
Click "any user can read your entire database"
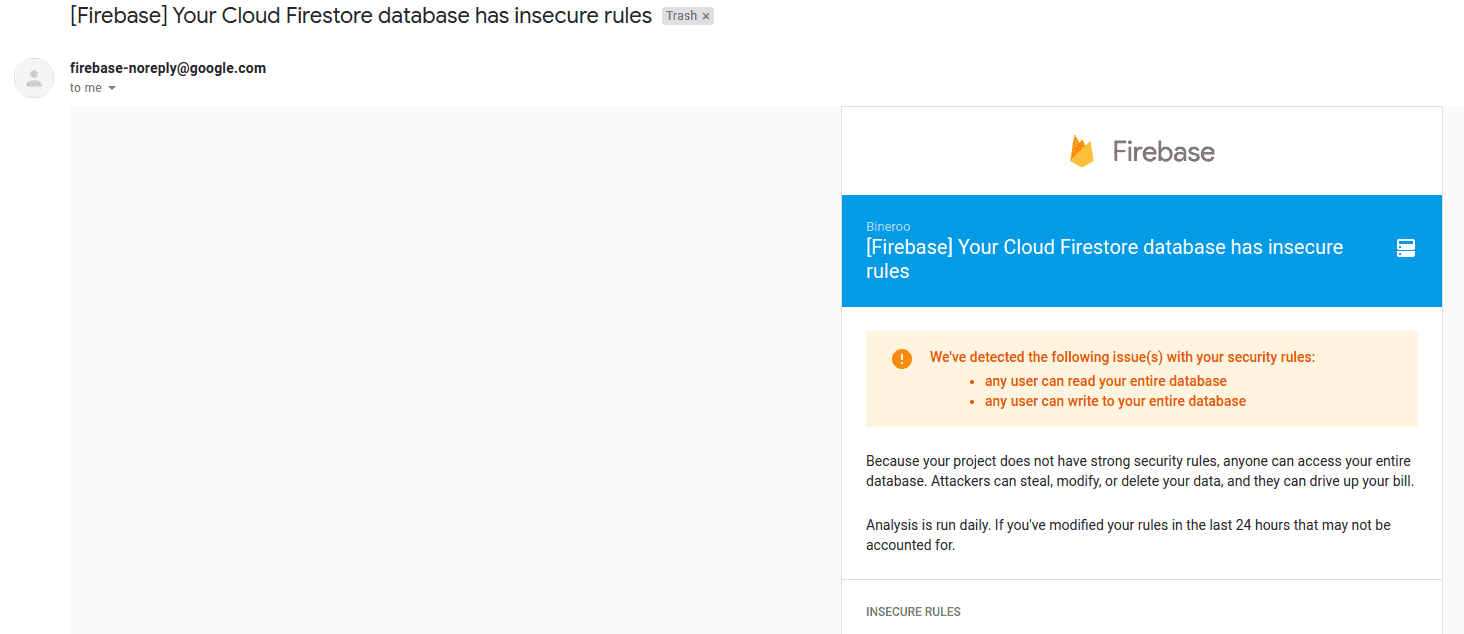(1105, 381)
